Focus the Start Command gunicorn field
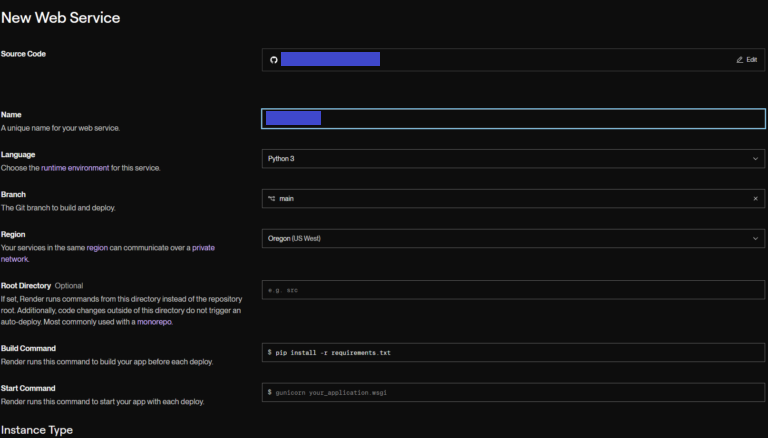The height and width of the screenshot is (438, 768). [513, 393]
